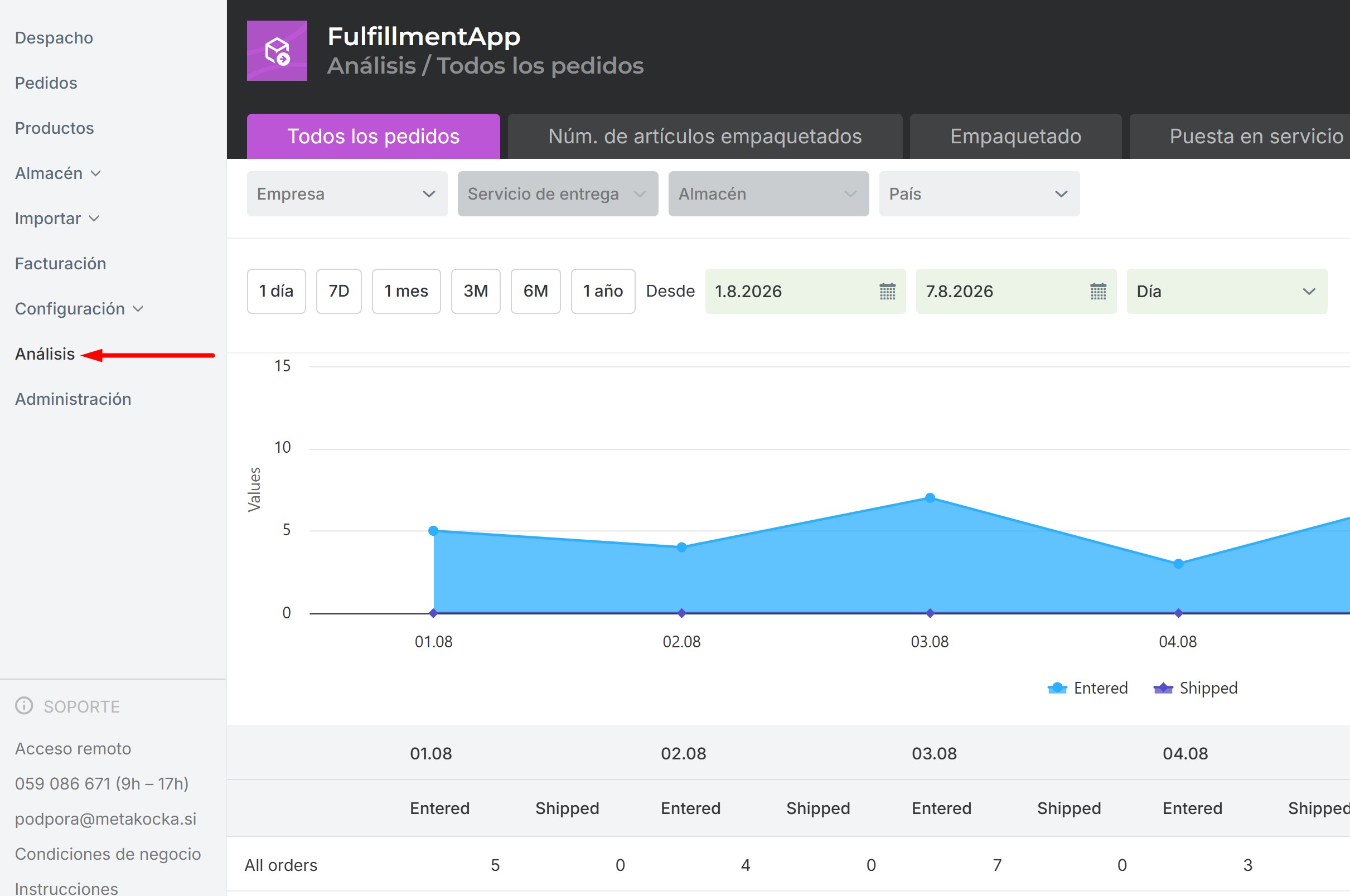Image resolution: width=1350 pixels, height=896 pixels.
Task: Open the Empresa dropdown filter
Action: click(x=347, y=193)
